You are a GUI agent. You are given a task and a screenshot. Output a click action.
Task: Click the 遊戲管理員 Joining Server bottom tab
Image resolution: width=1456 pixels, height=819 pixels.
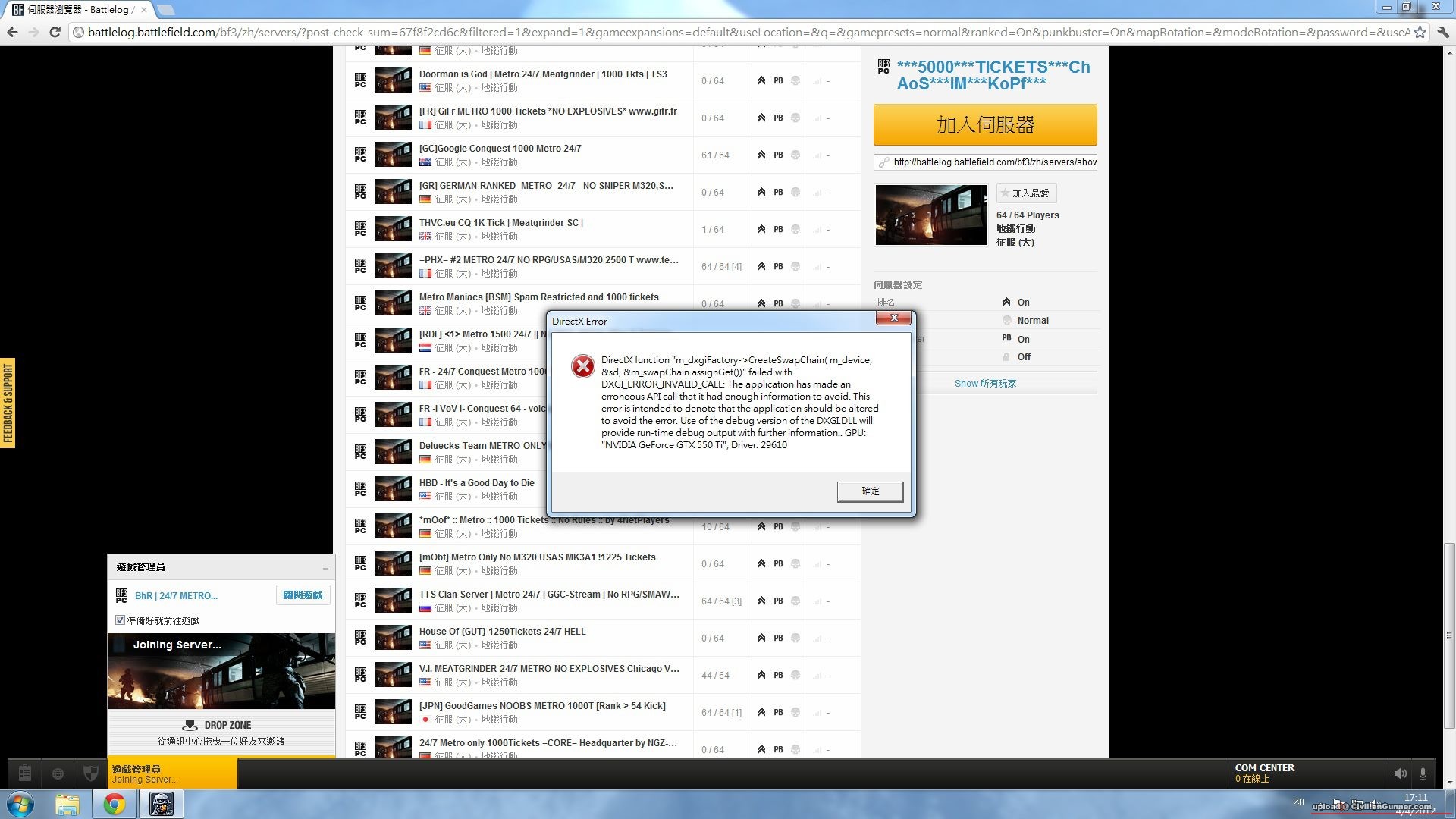[x=173, y=773]
